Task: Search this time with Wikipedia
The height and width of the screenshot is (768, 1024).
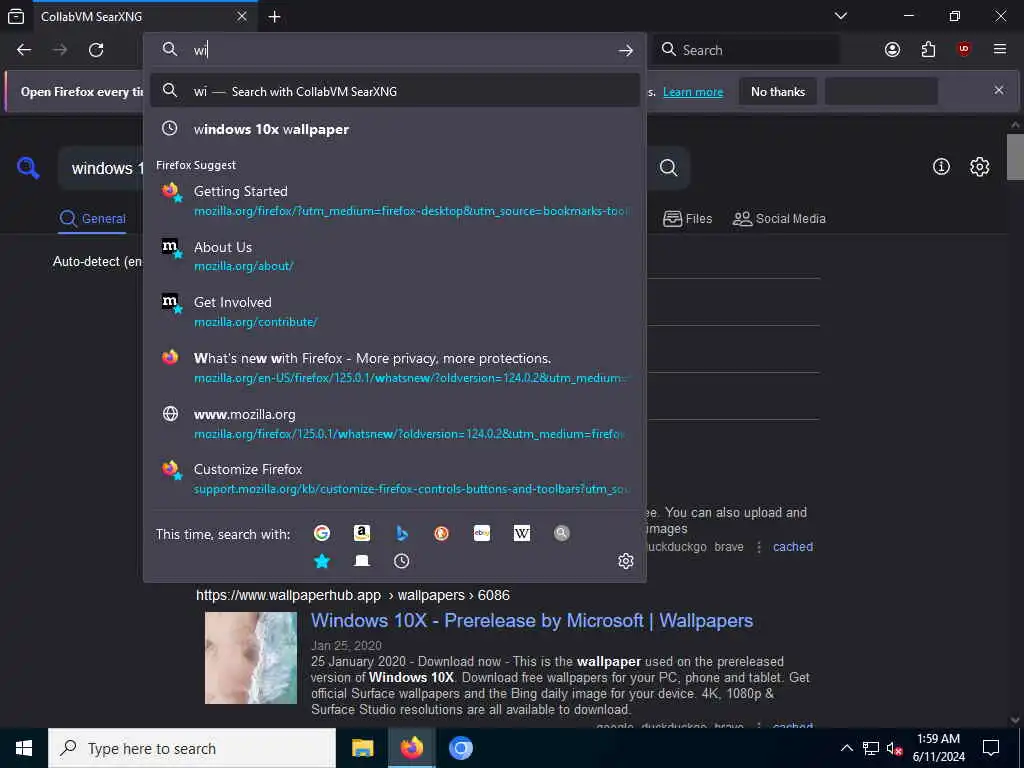Action: [522, 533]
